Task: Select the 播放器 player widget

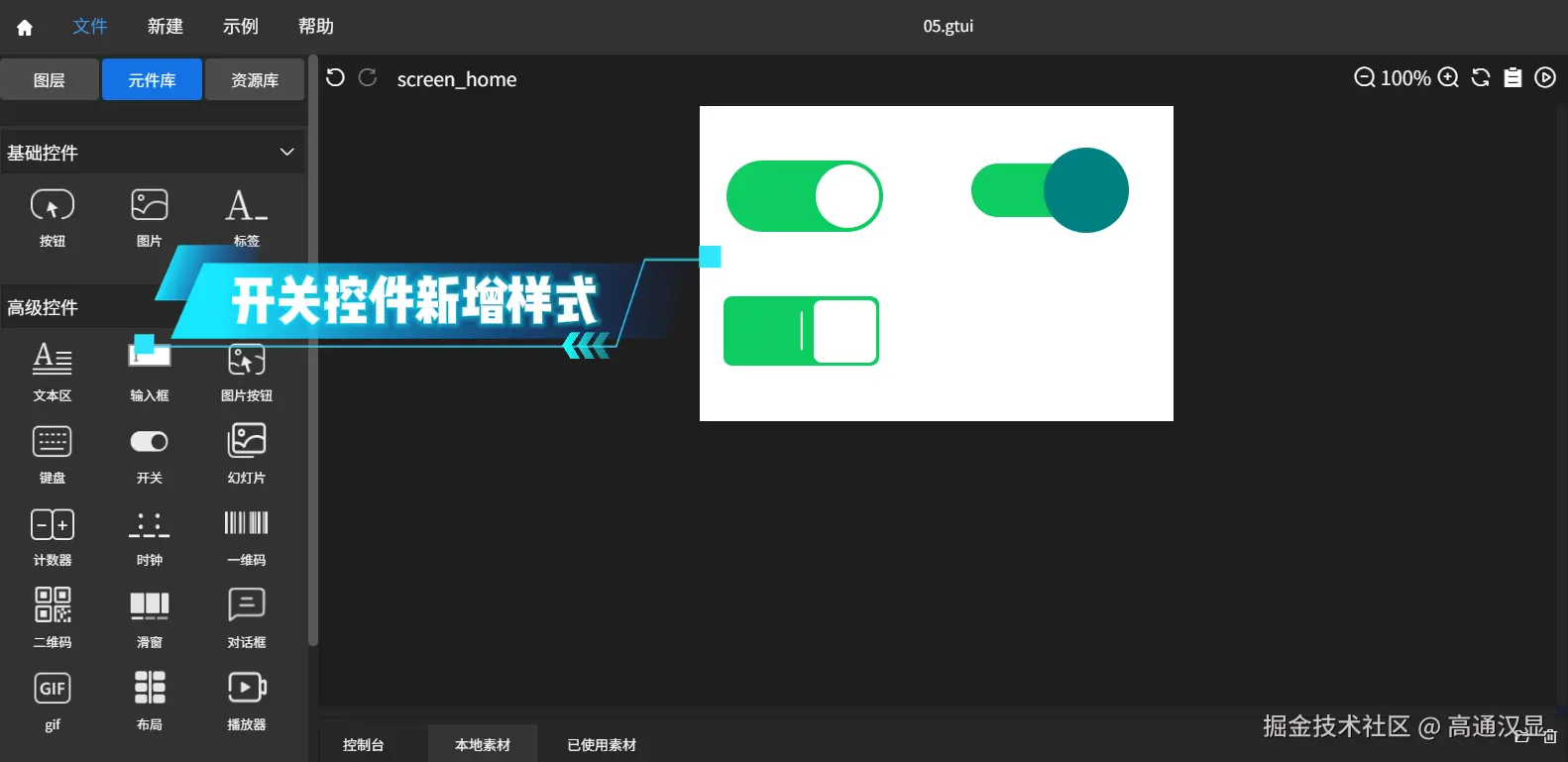Action: 247,701
